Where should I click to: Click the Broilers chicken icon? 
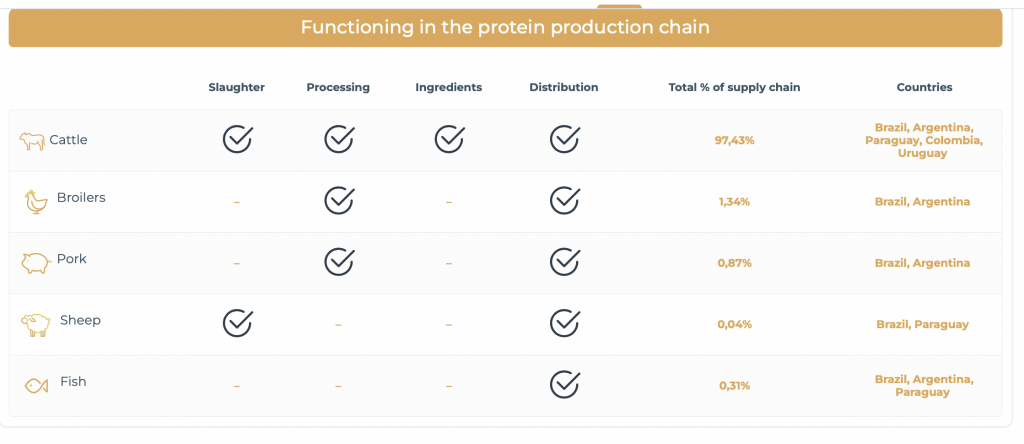[x=37, y=202]
